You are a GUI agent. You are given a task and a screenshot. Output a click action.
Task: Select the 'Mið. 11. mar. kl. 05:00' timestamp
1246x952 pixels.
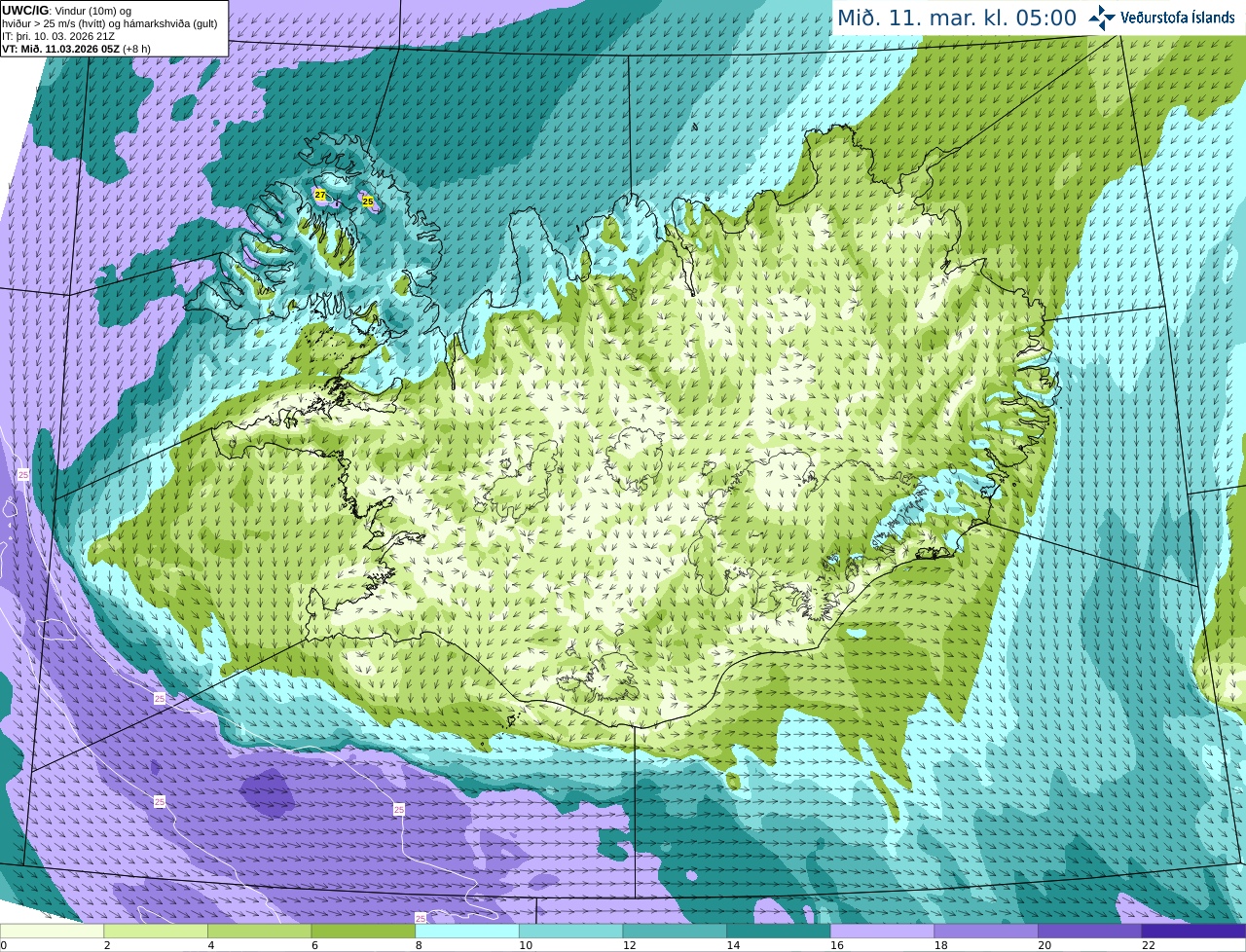pos(957,18)
